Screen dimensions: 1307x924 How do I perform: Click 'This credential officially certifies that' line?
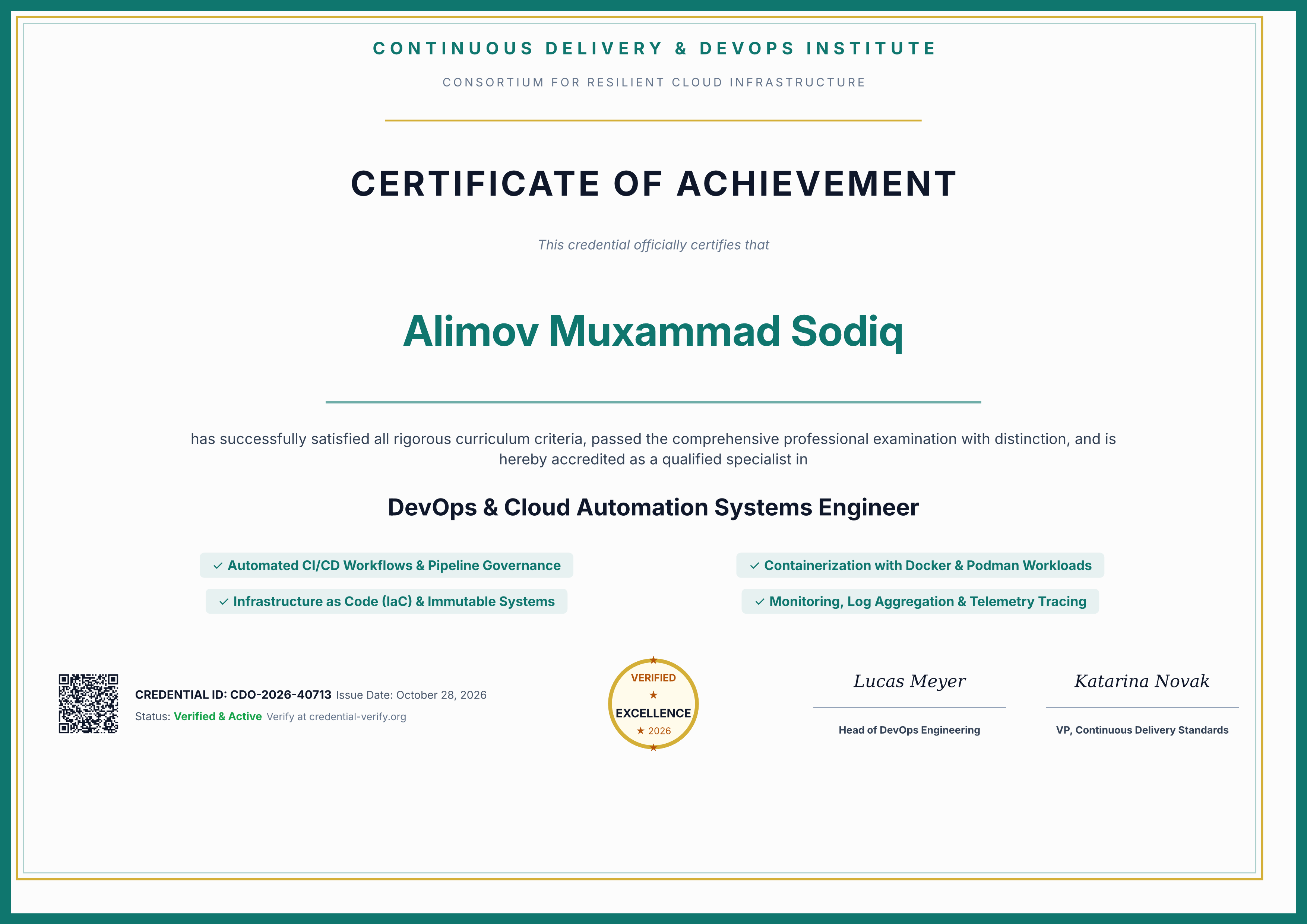click(653, 245)
